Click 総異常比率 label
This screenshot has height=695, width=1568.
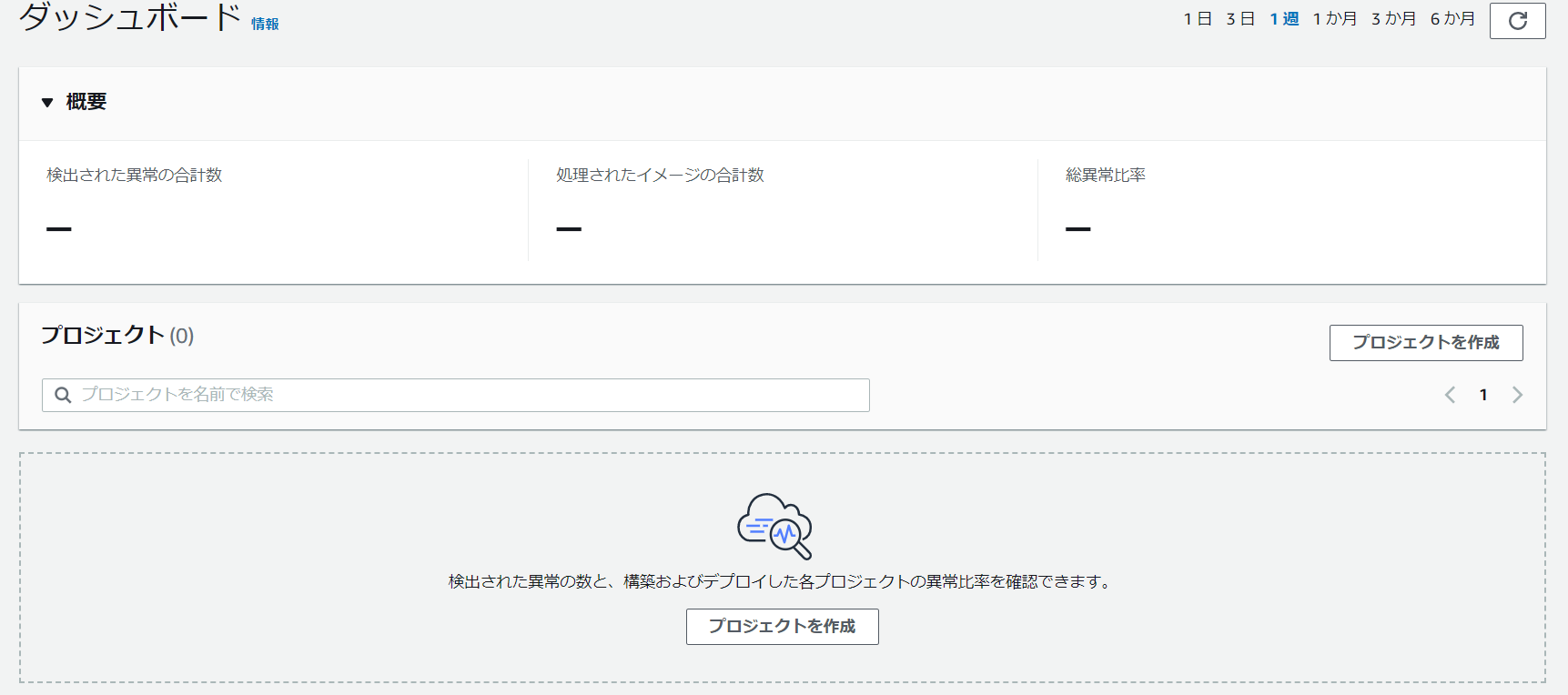coord(1106,175)
